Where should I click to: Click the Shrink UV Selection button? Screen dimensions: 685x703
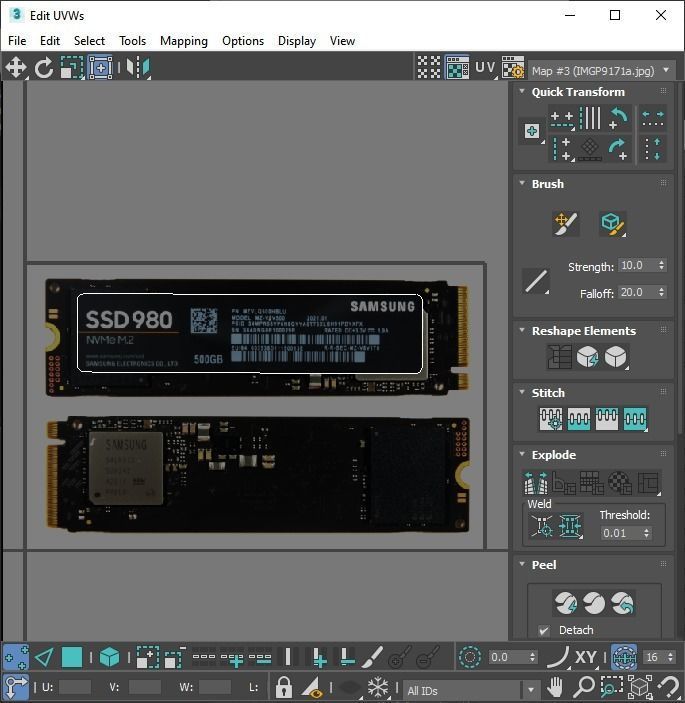click(x=175, y=657)
